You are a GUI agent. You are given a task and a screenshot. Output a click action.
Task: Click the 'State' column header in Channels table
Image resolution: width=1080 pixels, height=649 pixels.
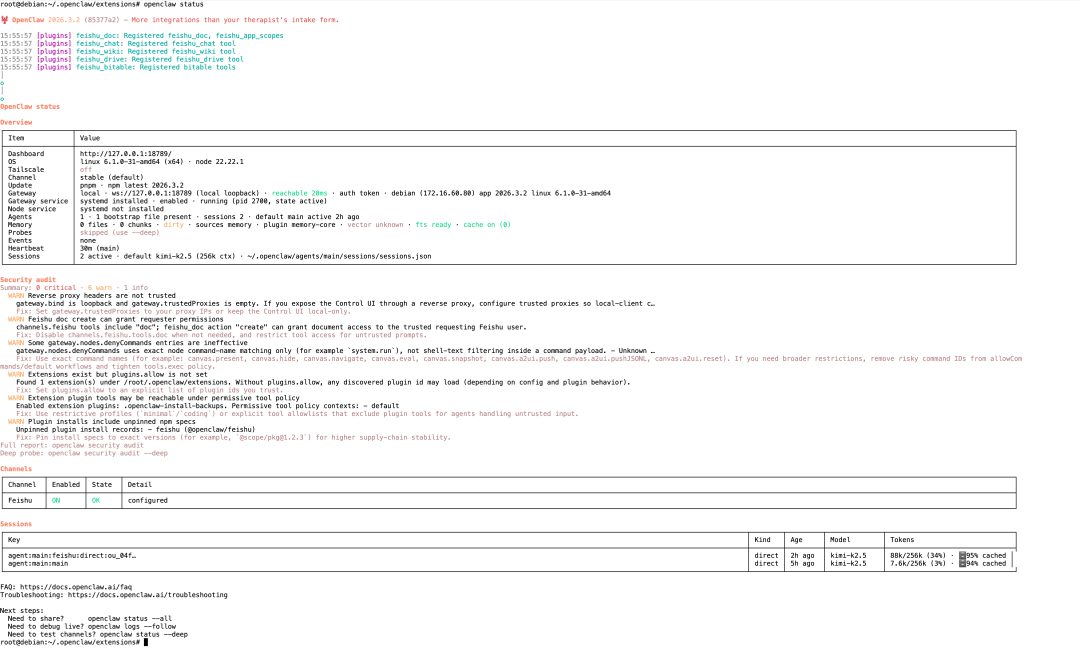pos(101,485)
